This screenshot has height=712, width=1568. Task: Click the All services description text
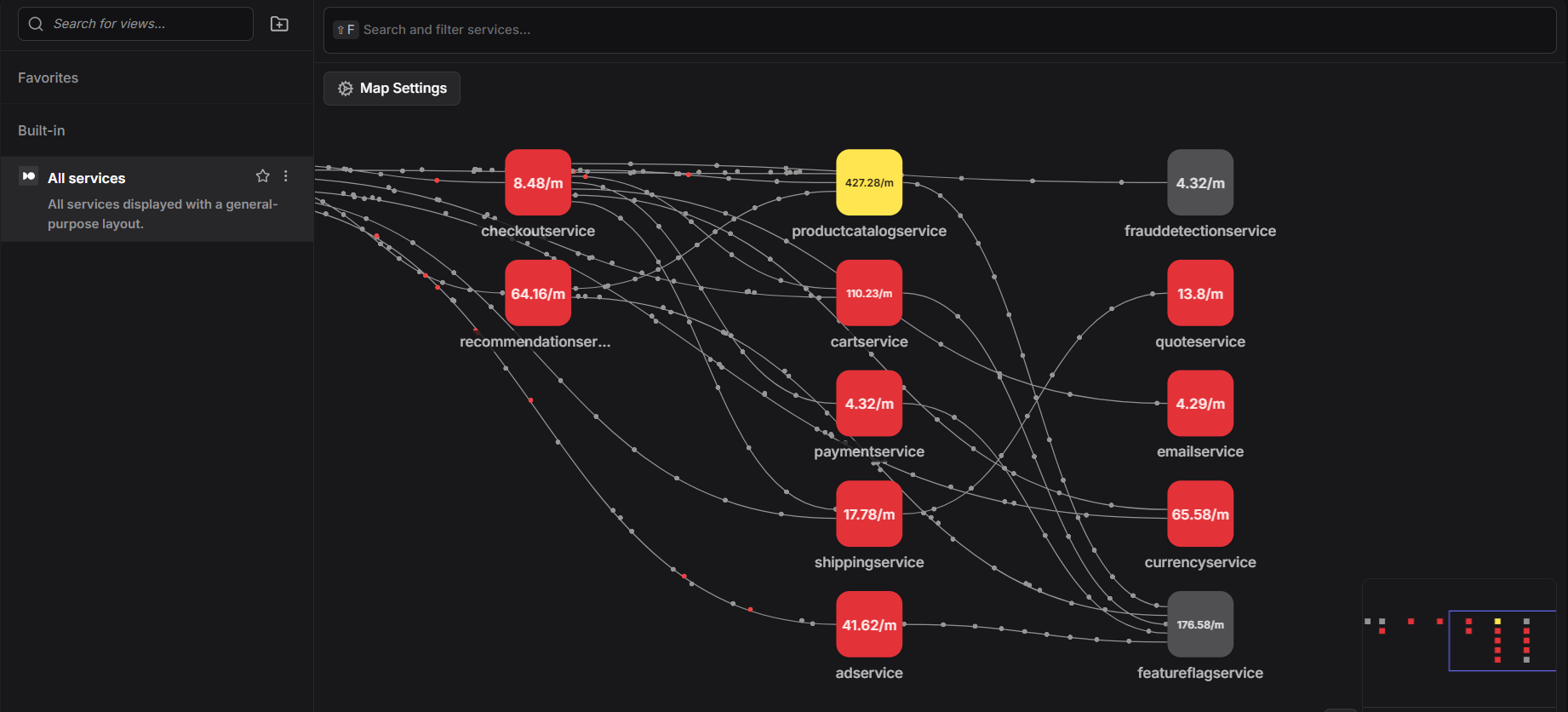163,214
